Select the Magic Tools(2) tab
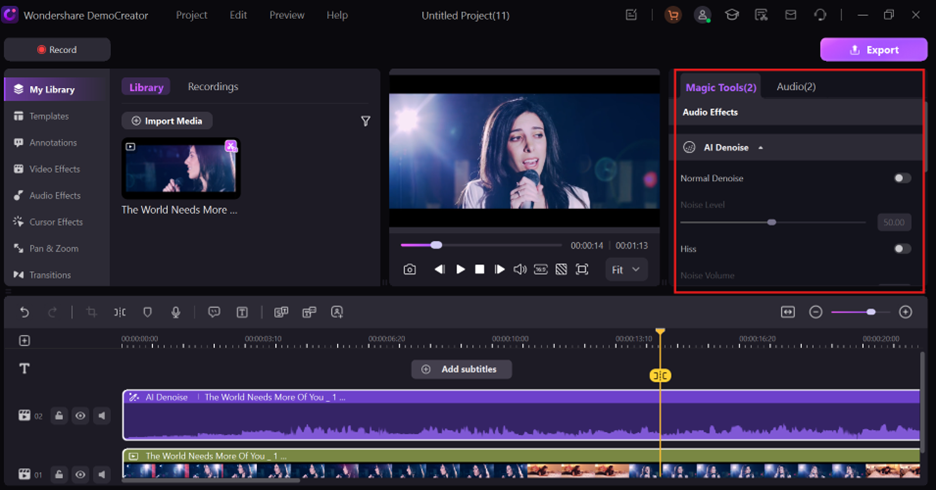This screenshot has height=490, width=936. click(x=721, y=87)
